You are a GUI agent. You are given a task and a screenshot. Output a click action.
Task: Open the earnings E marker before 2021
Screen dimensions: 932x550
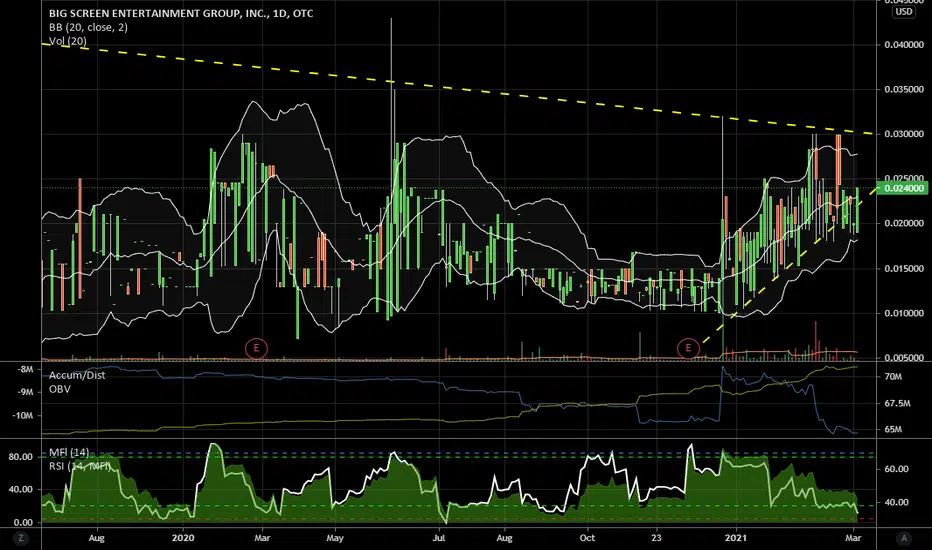coord(688,348)
